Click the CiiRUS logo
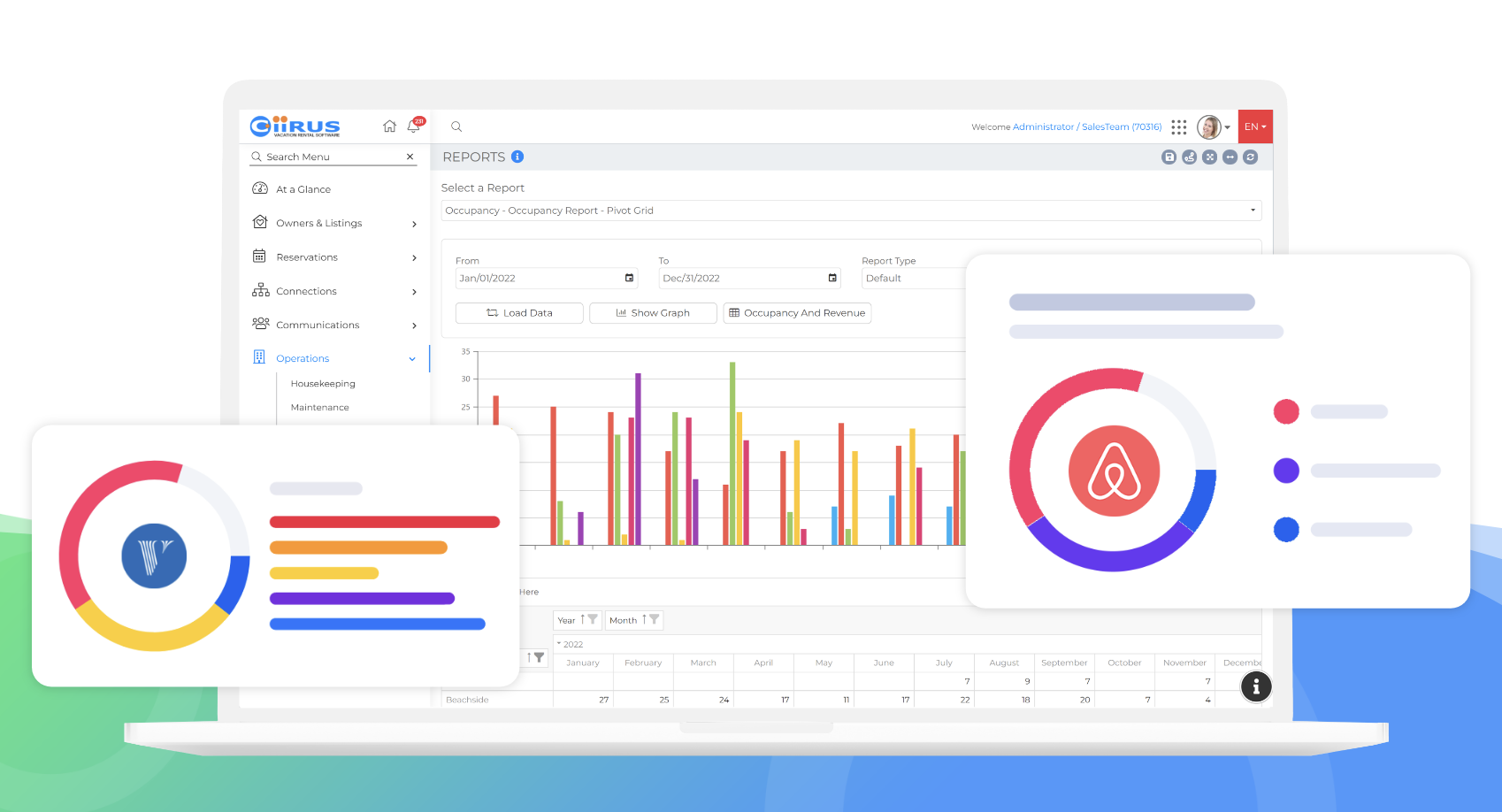Image resolution: width=1502 pixels, height=812 pixels. pyautogui.click(x=295, y=126)
